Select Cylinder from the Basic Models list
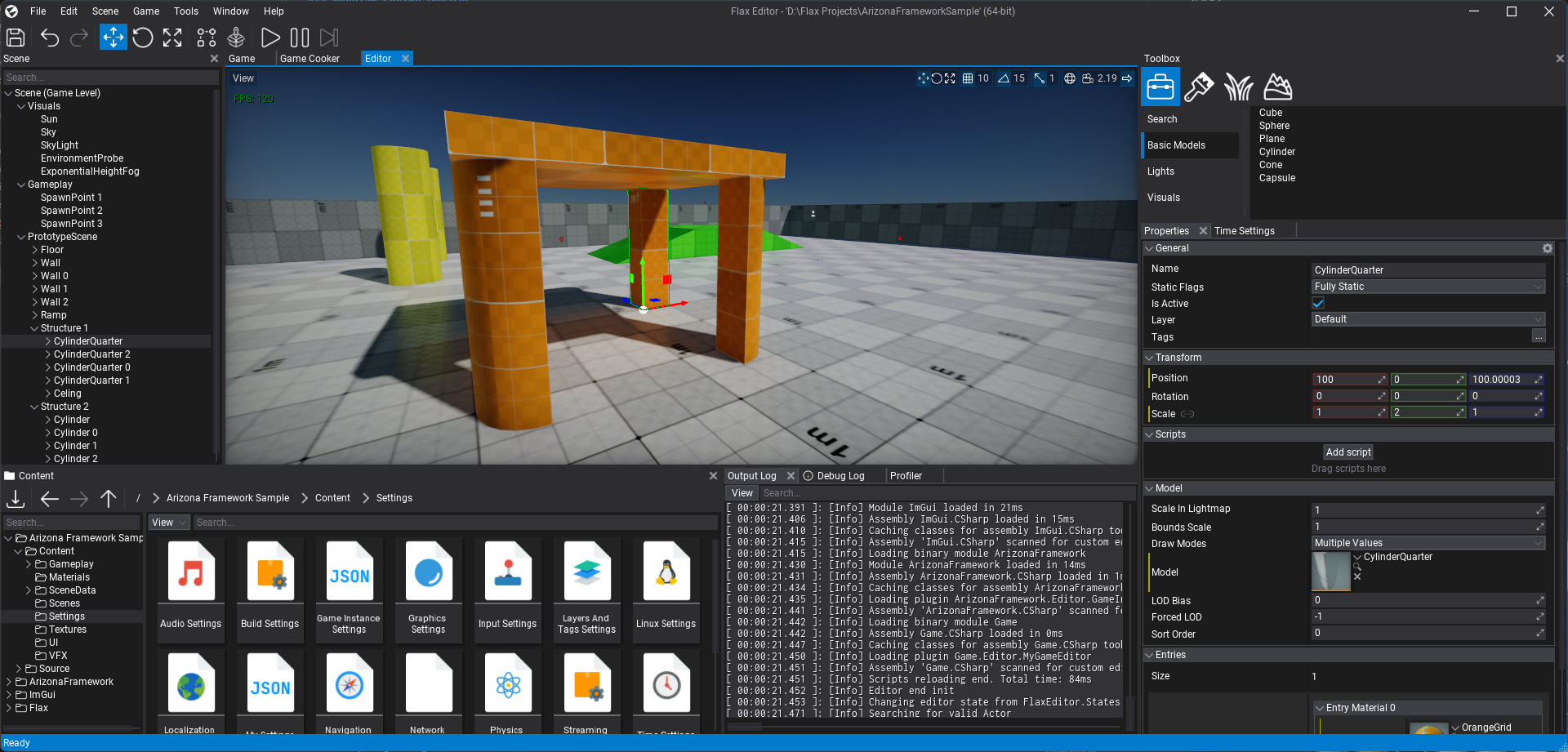Screen dimensions: 1568x752 pyautogui.click(x=1276, y=151)
